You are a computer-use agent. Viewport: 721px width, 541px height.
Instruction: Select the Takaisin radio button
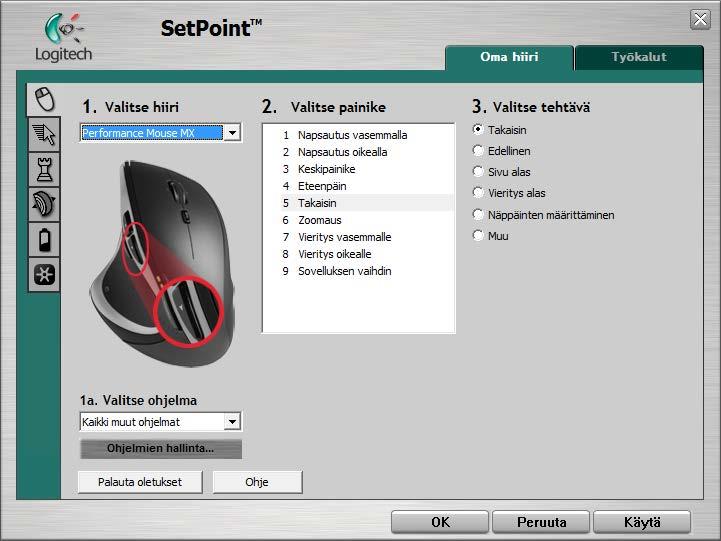478,130
